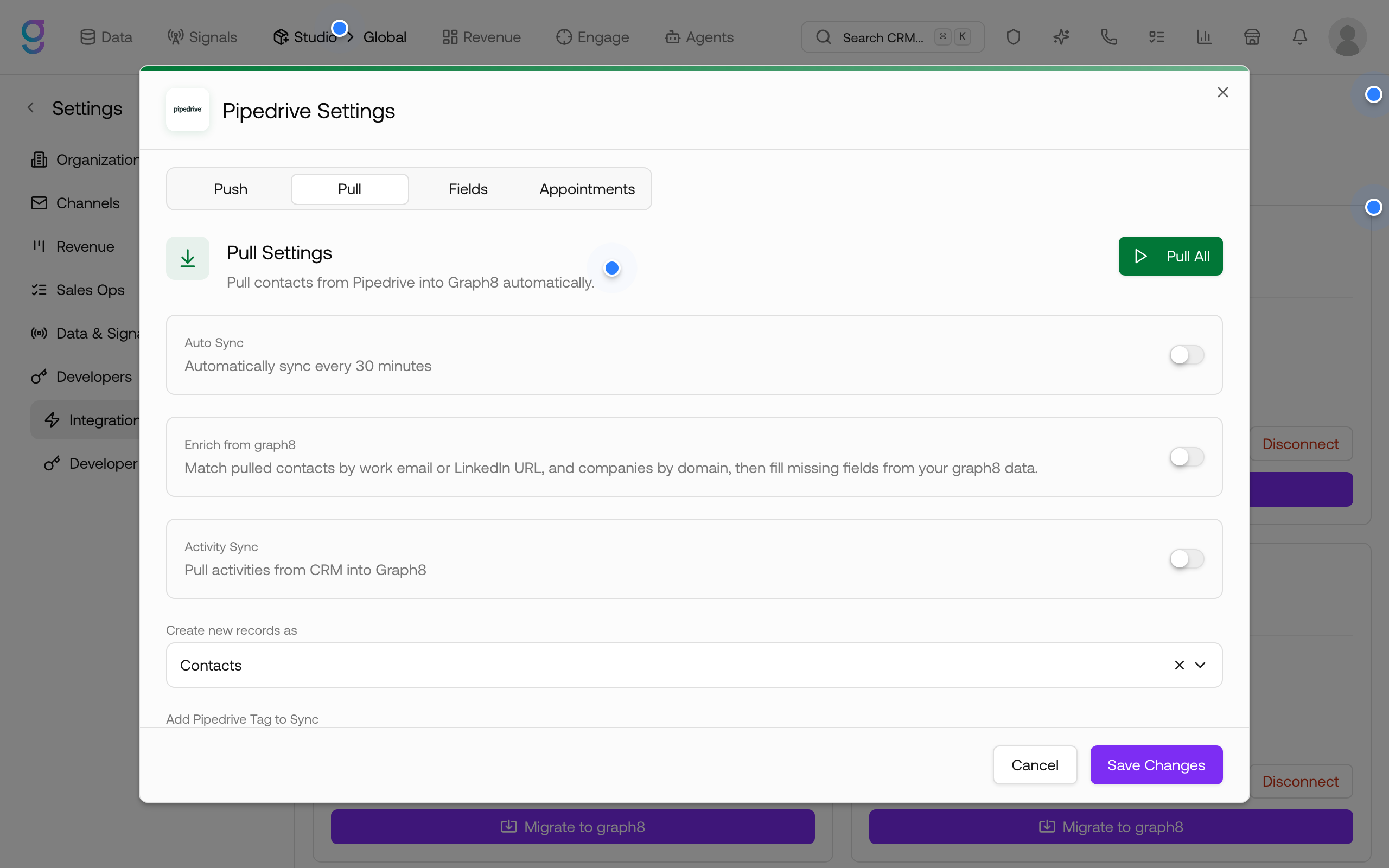Open the notifications bell

pos(1299,37)
